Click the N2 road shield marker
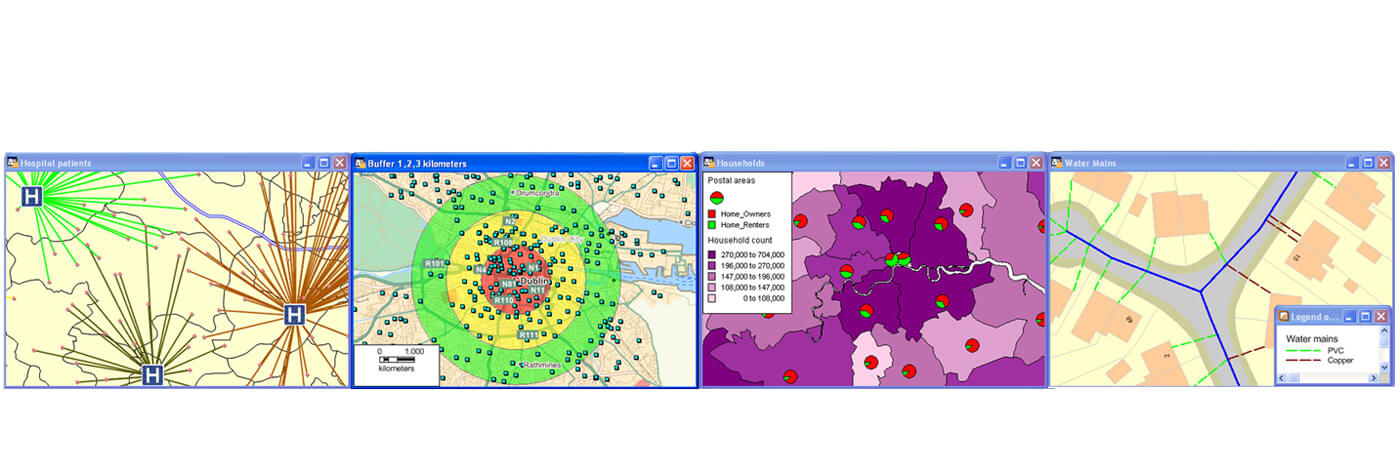This screenshot has height=450, width=1400. 511,222
